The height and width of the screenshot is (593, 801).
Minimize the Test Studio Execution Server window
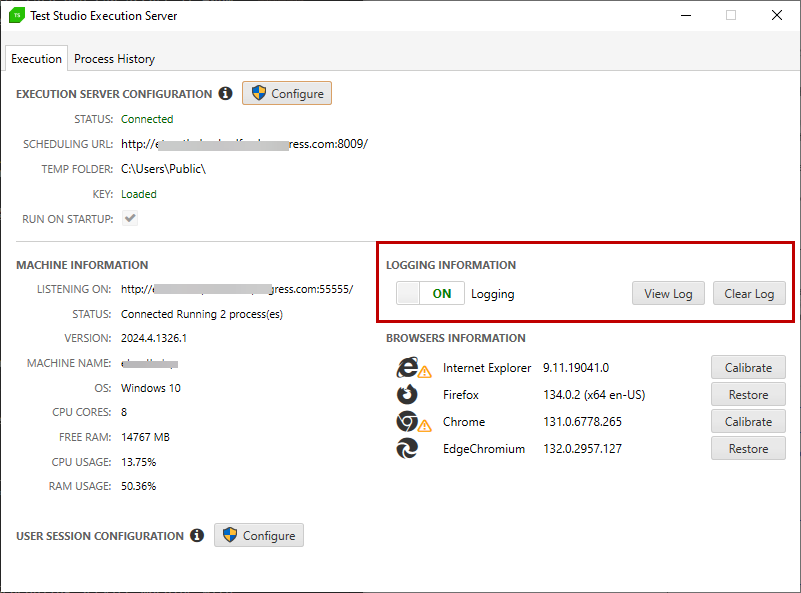(686, 15)
